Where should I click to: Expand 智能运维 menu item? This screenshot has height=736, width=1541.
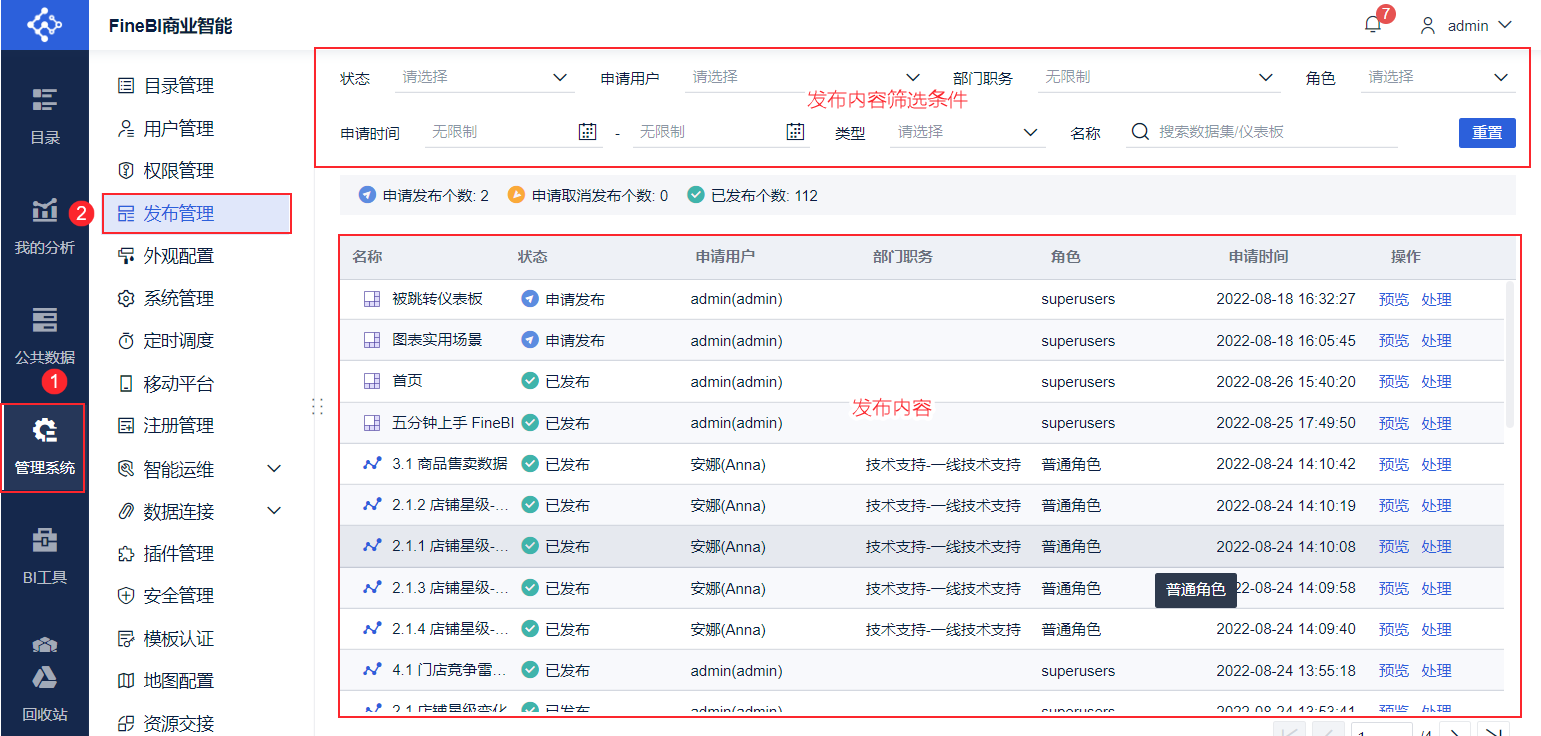(199, 469)
